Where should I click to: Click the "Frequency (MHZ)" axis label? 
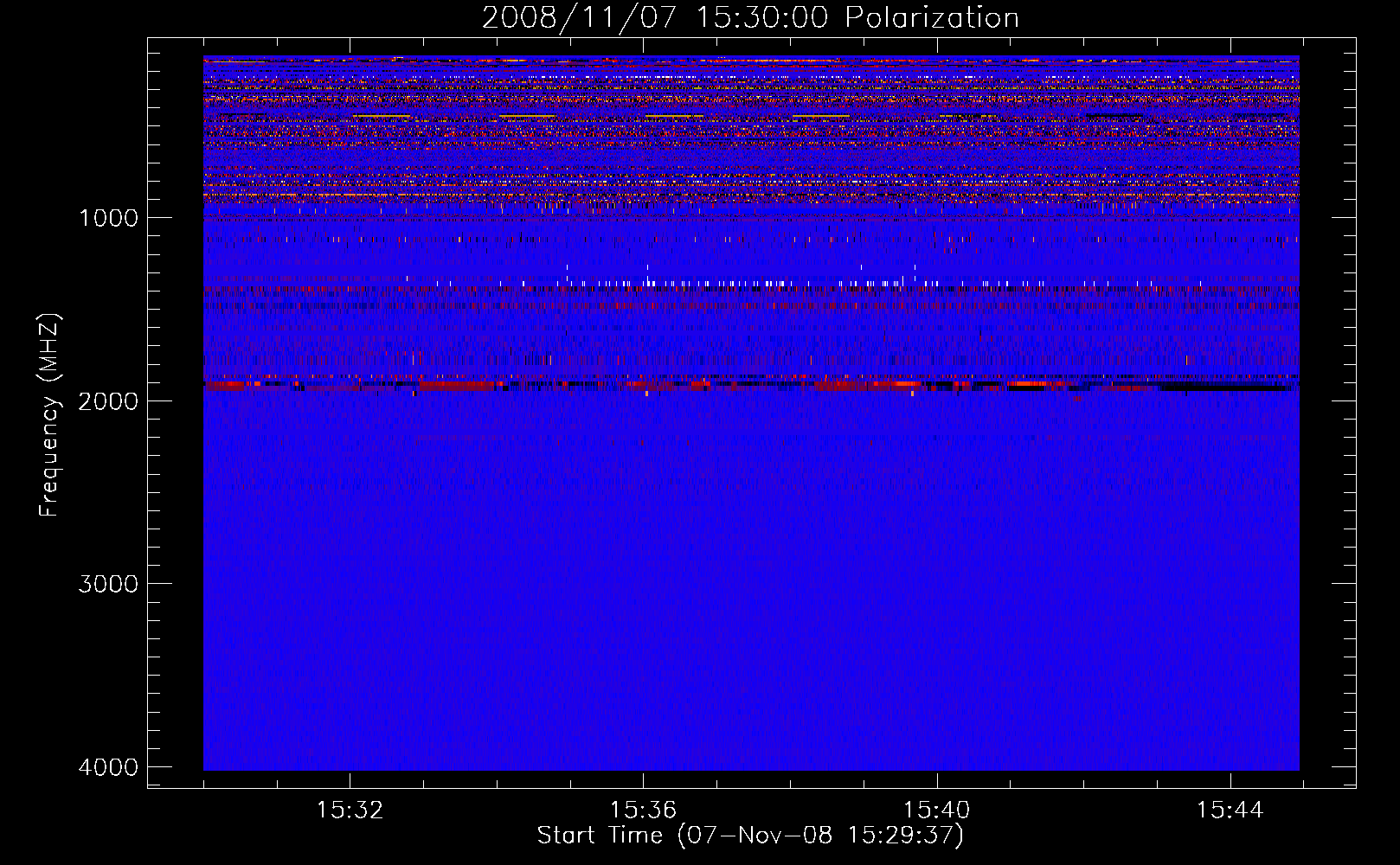(50, 415)
